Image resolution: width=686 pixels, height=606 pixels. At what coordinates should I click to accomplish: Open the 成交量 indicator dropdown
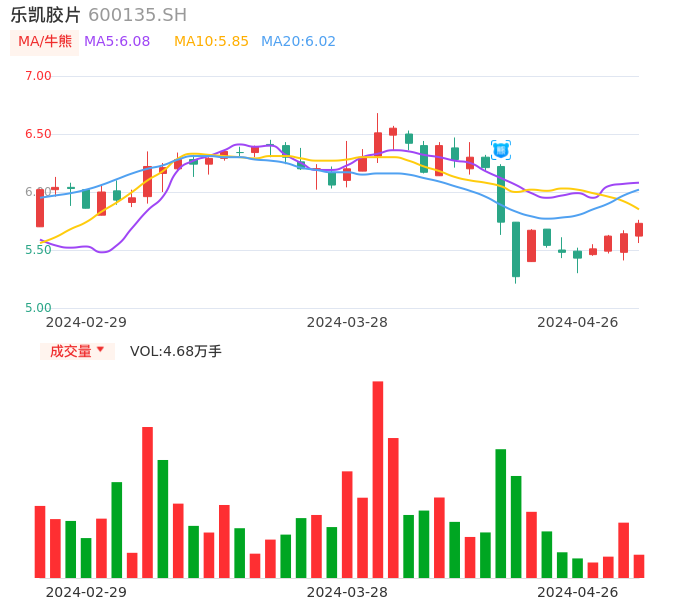[77, 351]
